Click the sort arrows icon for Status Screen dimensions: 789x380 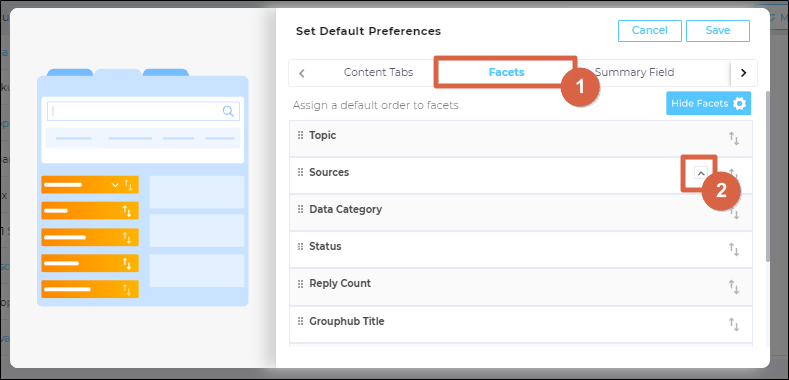pyautogui.click(x=734, y=249)
